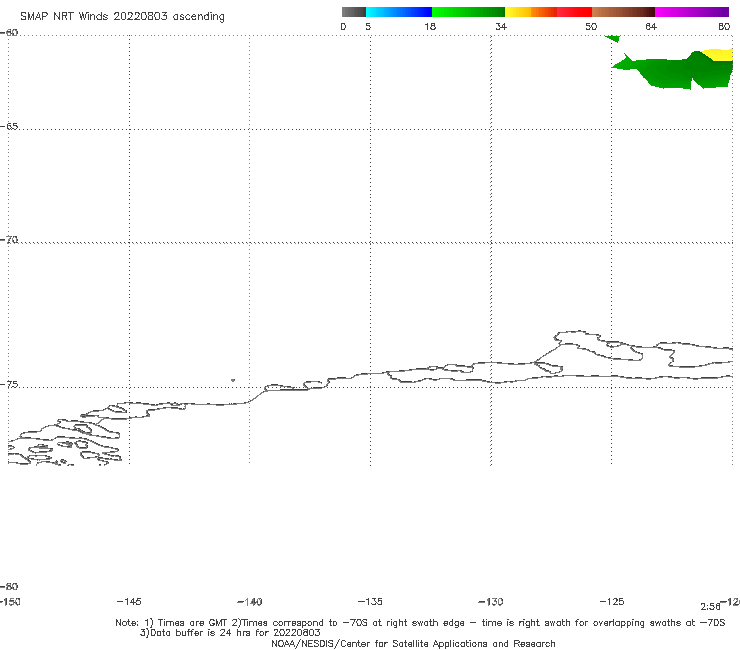
Task: Click the small green wind patch at top
Action: [x=612, y=38]
